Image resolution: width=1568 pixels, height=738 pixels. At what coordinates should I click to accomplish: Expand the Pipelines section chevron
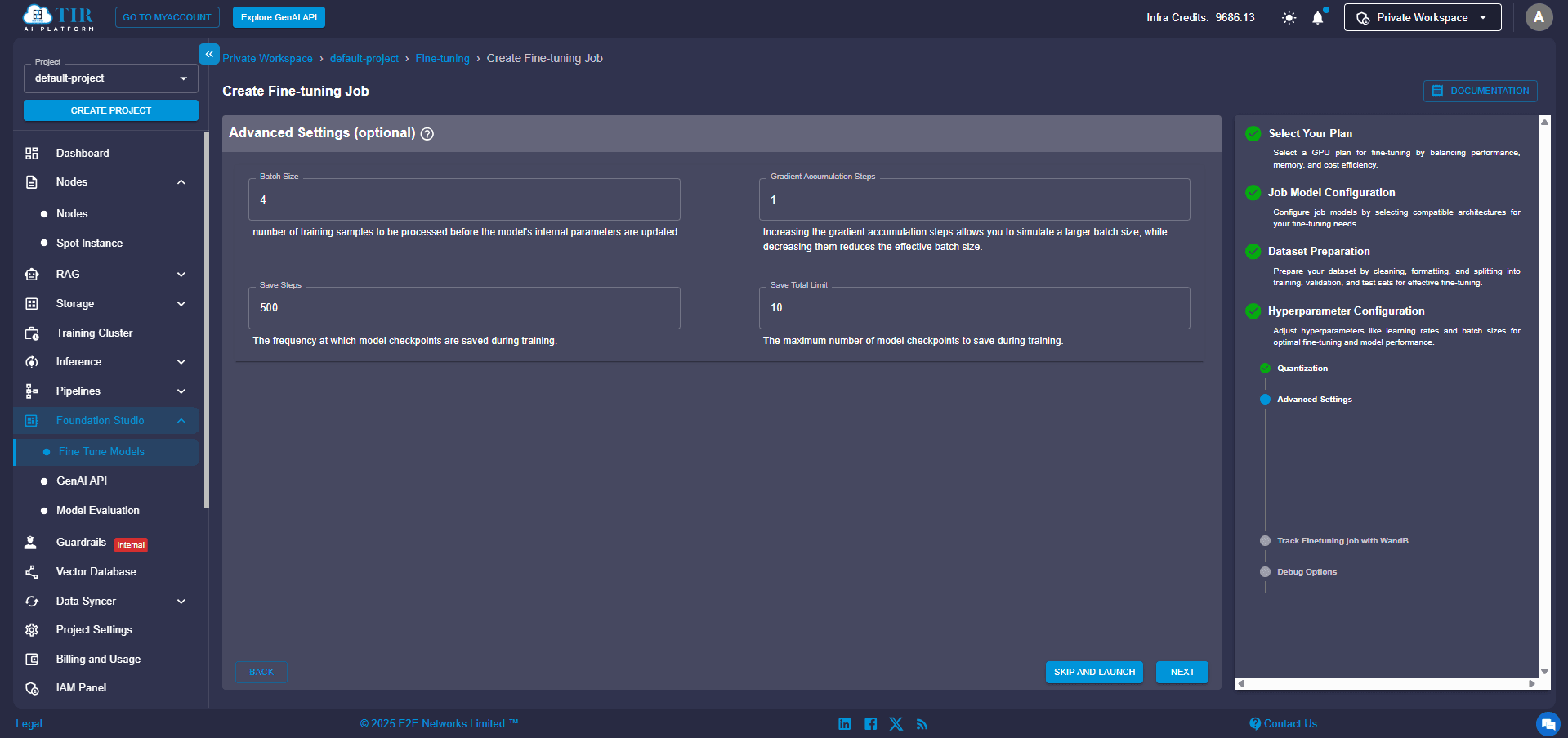click(x=181, y=391)
